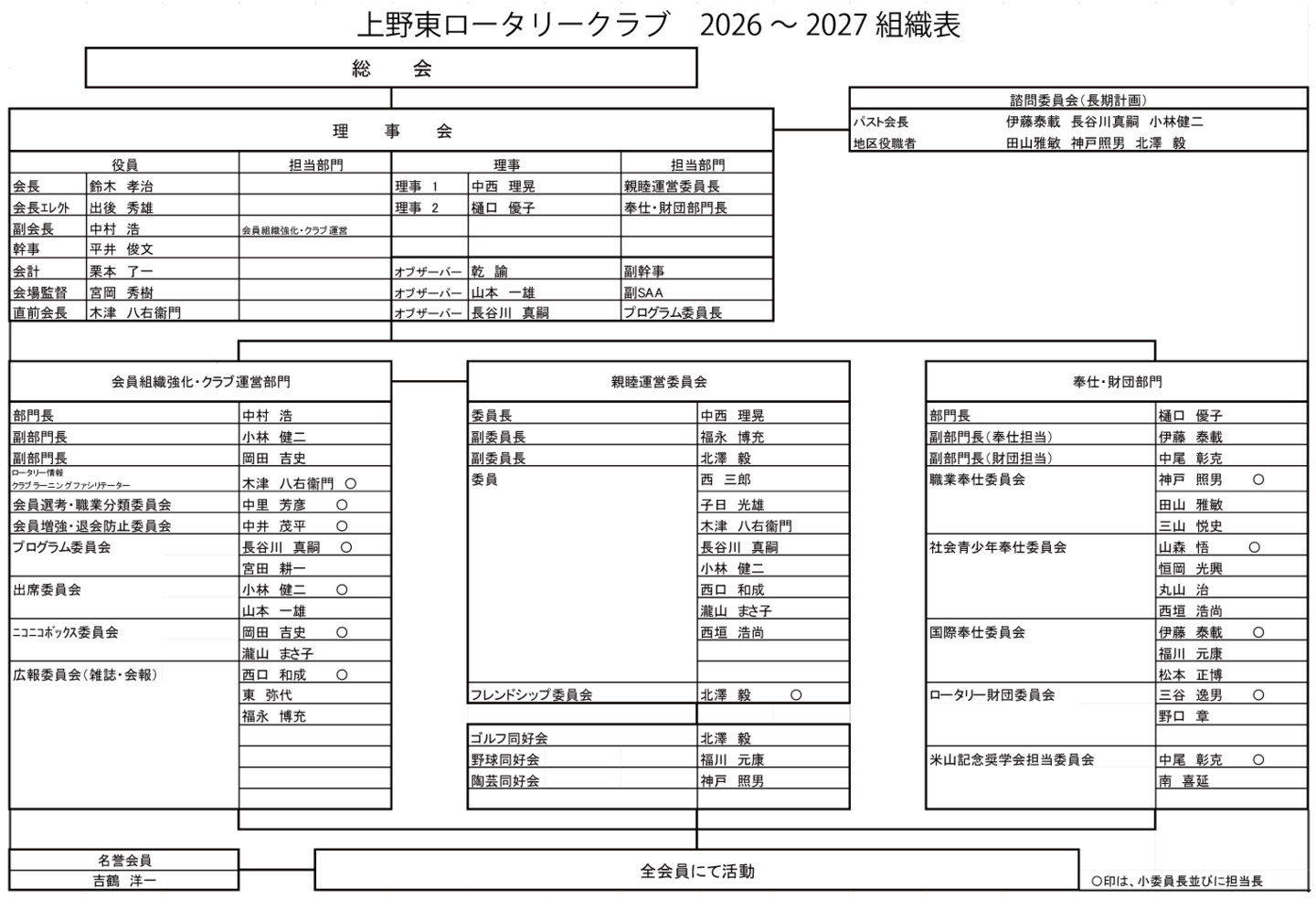
Task: Select the '理事 2' label
Action: [x=417, y=208]
